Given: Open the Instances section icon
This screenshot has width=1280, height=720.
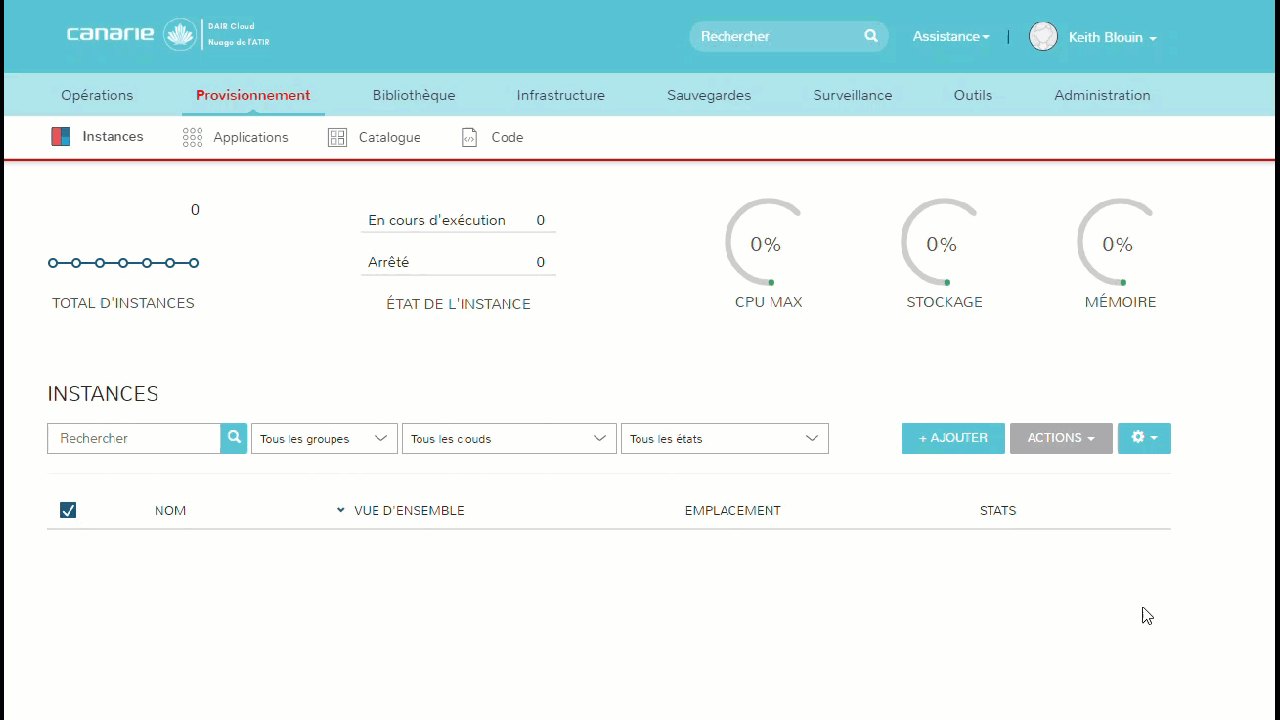Looking at the screenshot, I should pos(61,137).
